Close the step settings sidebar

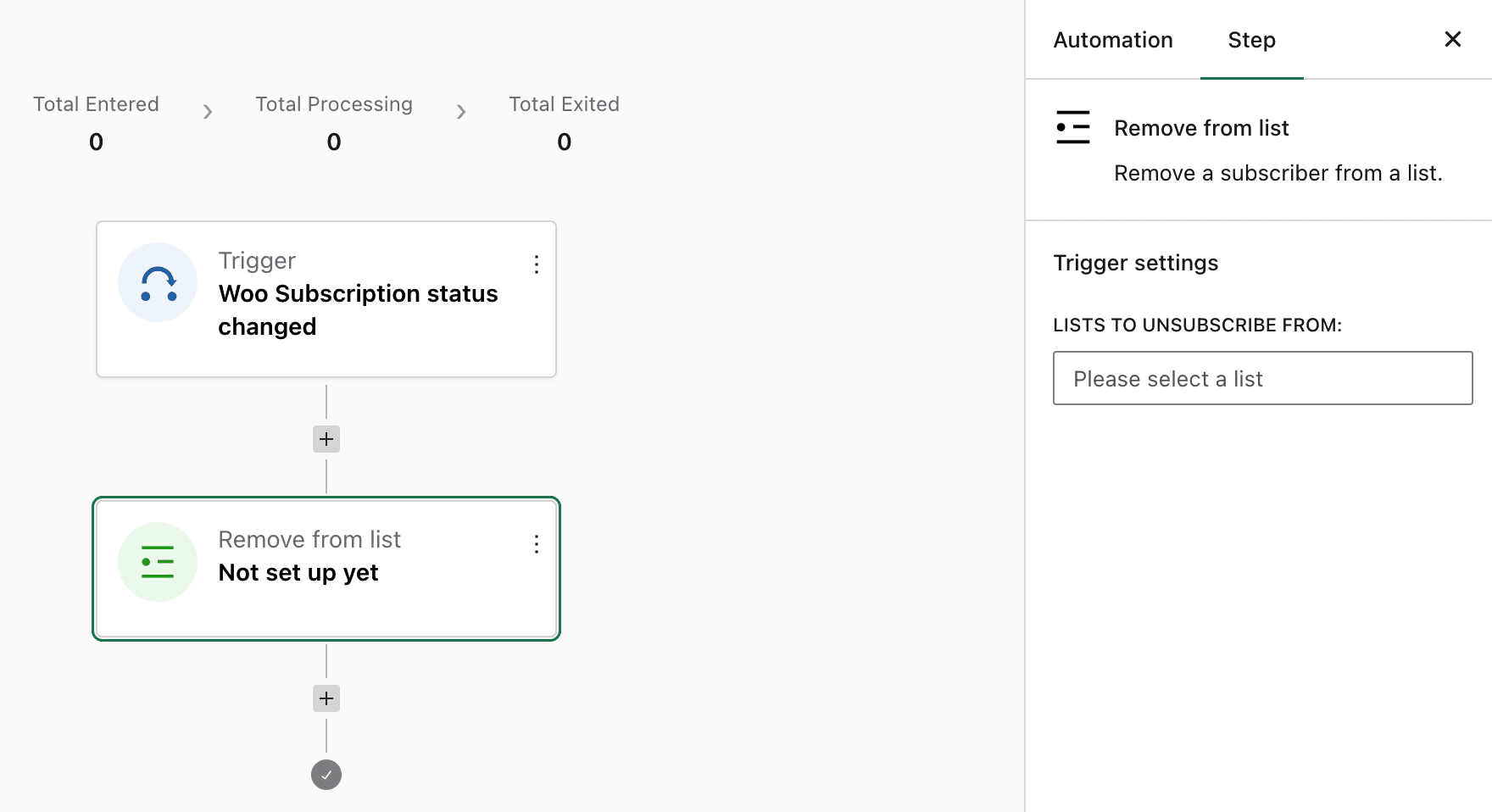tap(1452, 40)
